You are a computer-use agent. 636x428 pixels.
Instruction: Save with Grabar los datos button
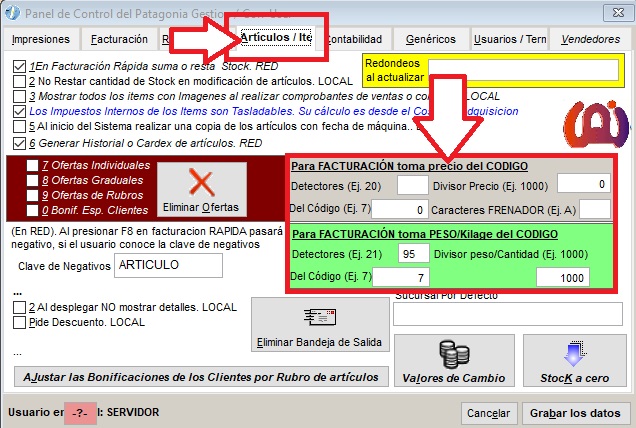pyautogui.click(x=575, y=413)
